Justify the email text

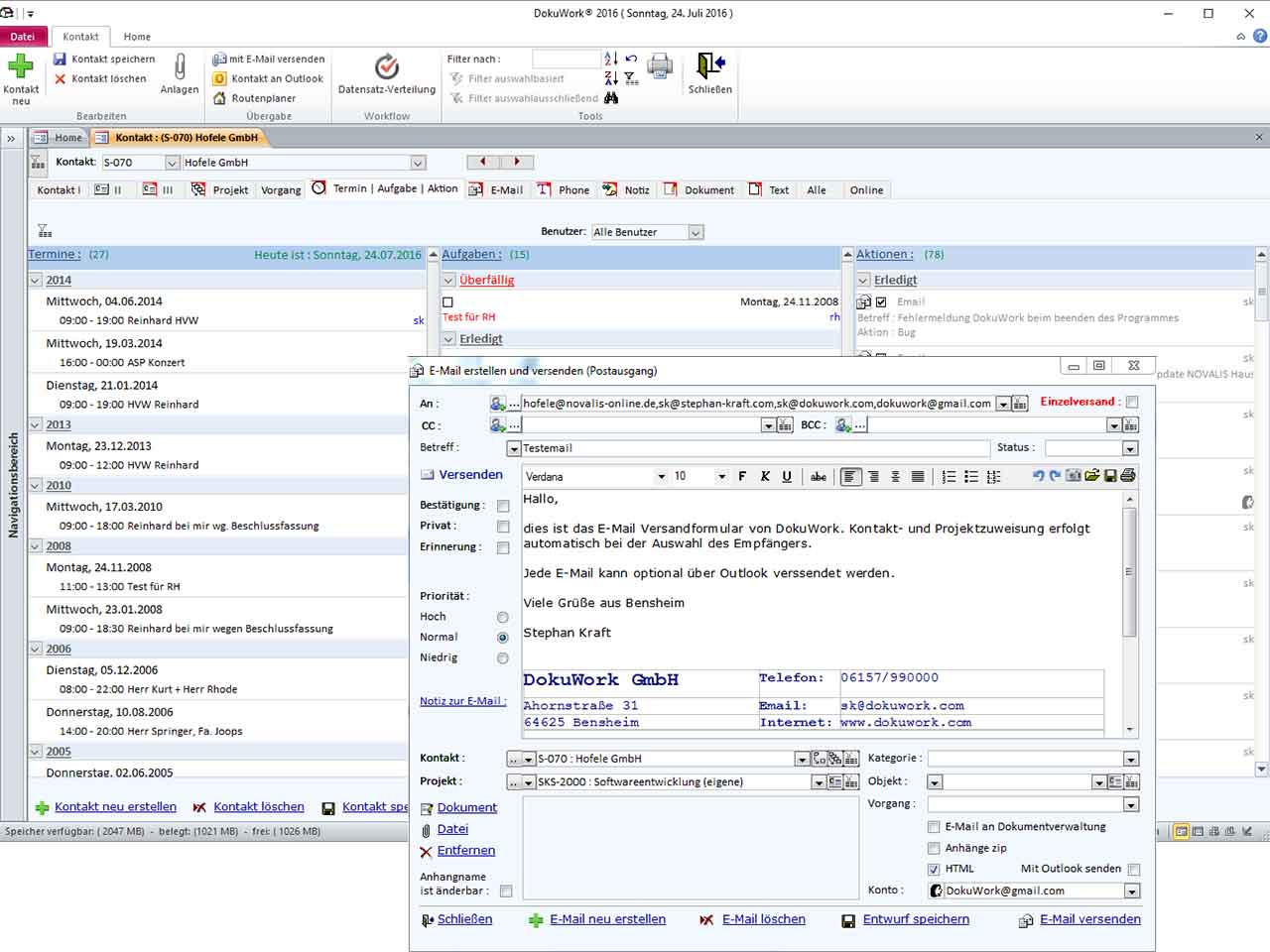(x=918, y=477)
